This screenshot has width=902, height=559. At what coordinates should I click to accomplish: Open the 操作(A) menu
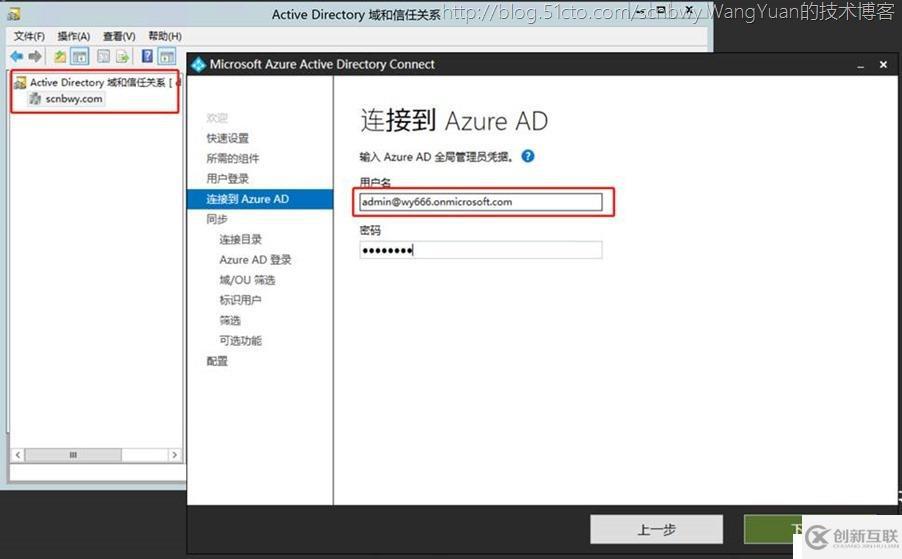(x=73, y=36)
